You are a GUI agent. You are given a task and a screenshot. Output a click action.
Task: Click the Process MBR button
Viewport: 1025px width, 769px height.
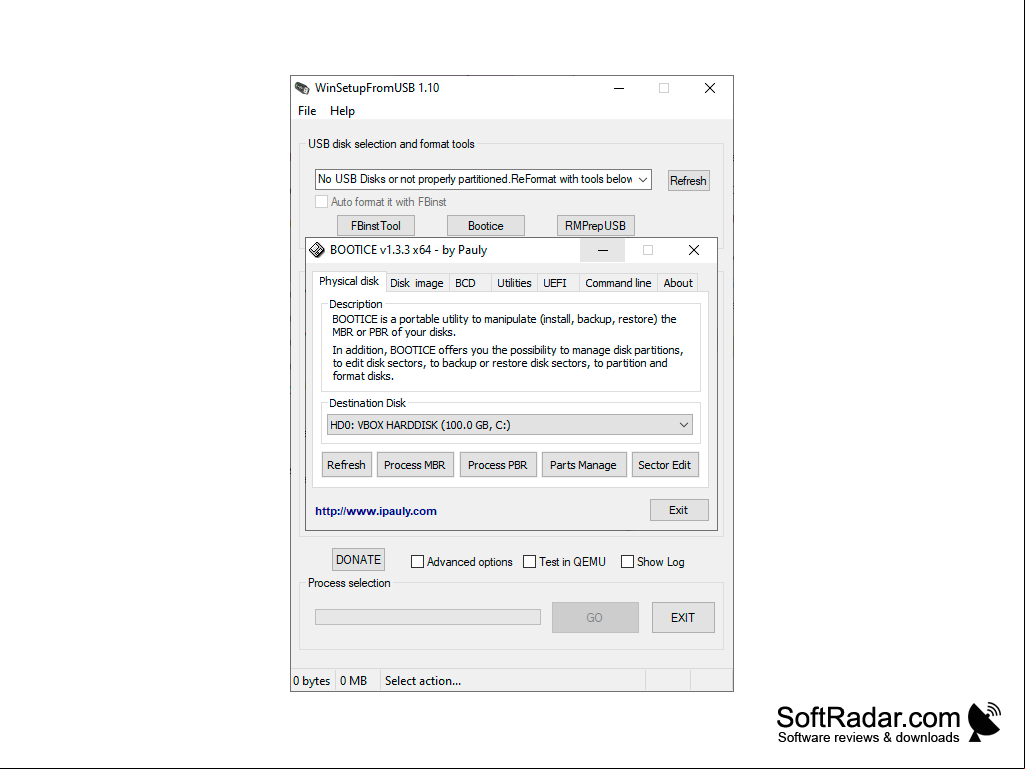pos(414,465)
